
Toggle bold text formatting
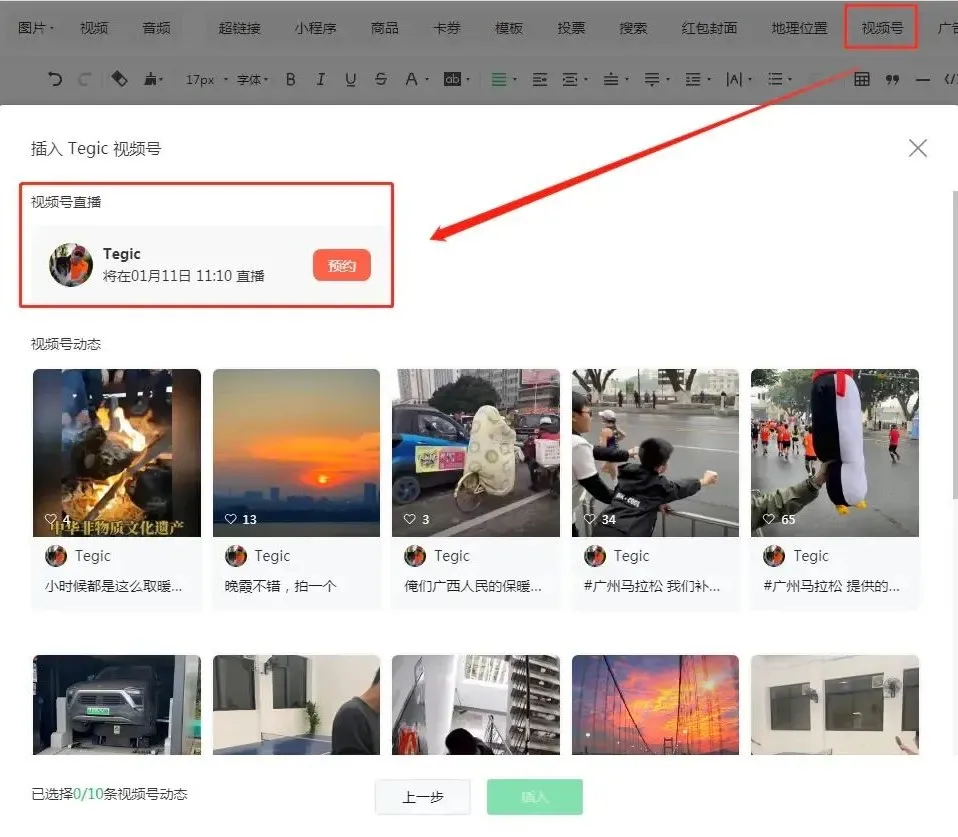pyautogui.click(x=291, y=79)
